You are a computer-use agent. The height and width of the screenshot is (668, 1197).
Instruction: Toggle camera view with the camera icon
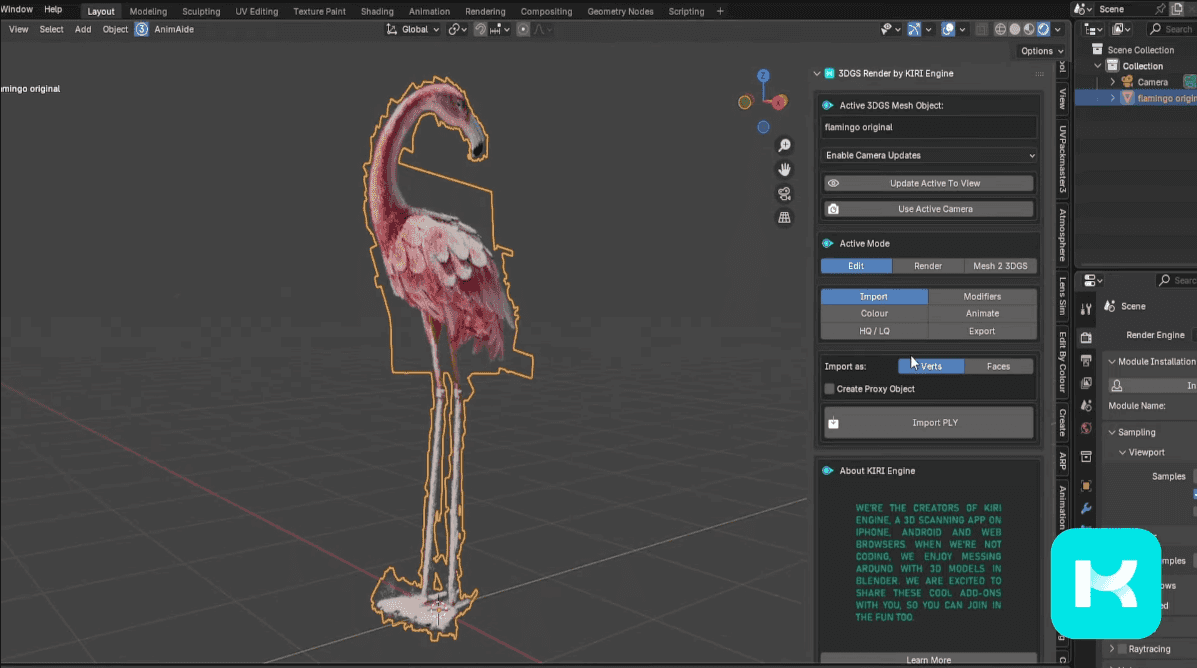784,193
